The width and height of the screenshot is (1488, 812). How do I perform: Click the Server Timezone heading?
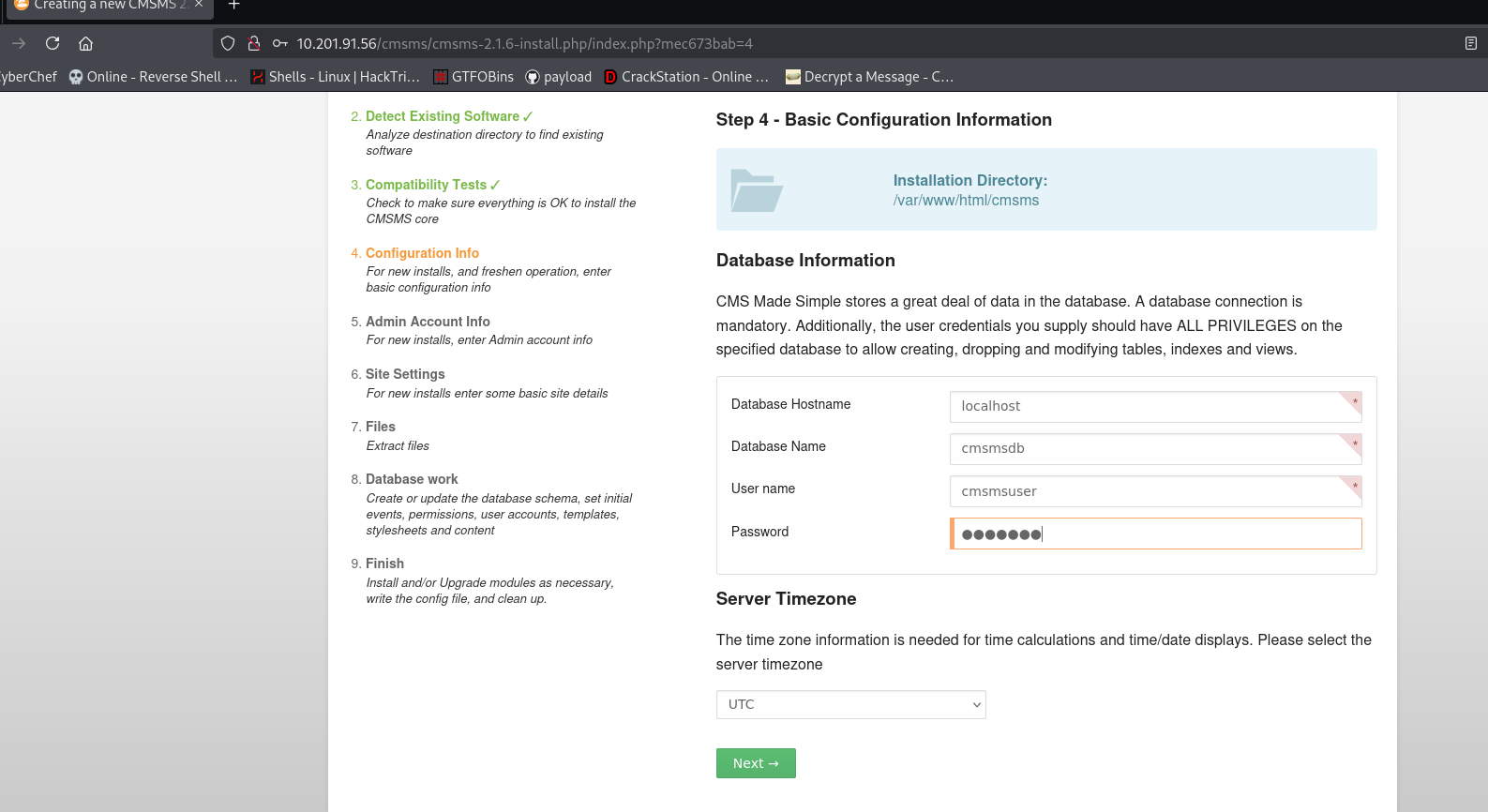[x=786, y=599]
